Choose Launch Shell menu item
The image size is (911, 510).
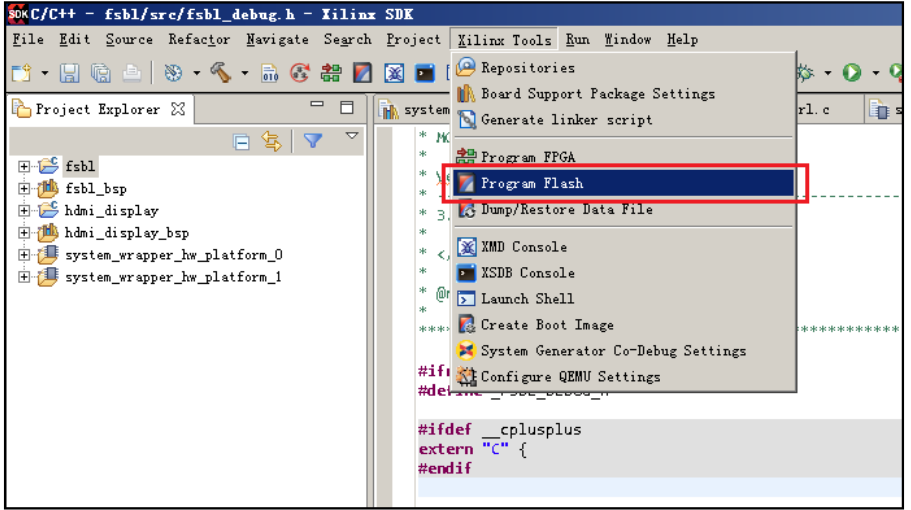tap(623, 299)
